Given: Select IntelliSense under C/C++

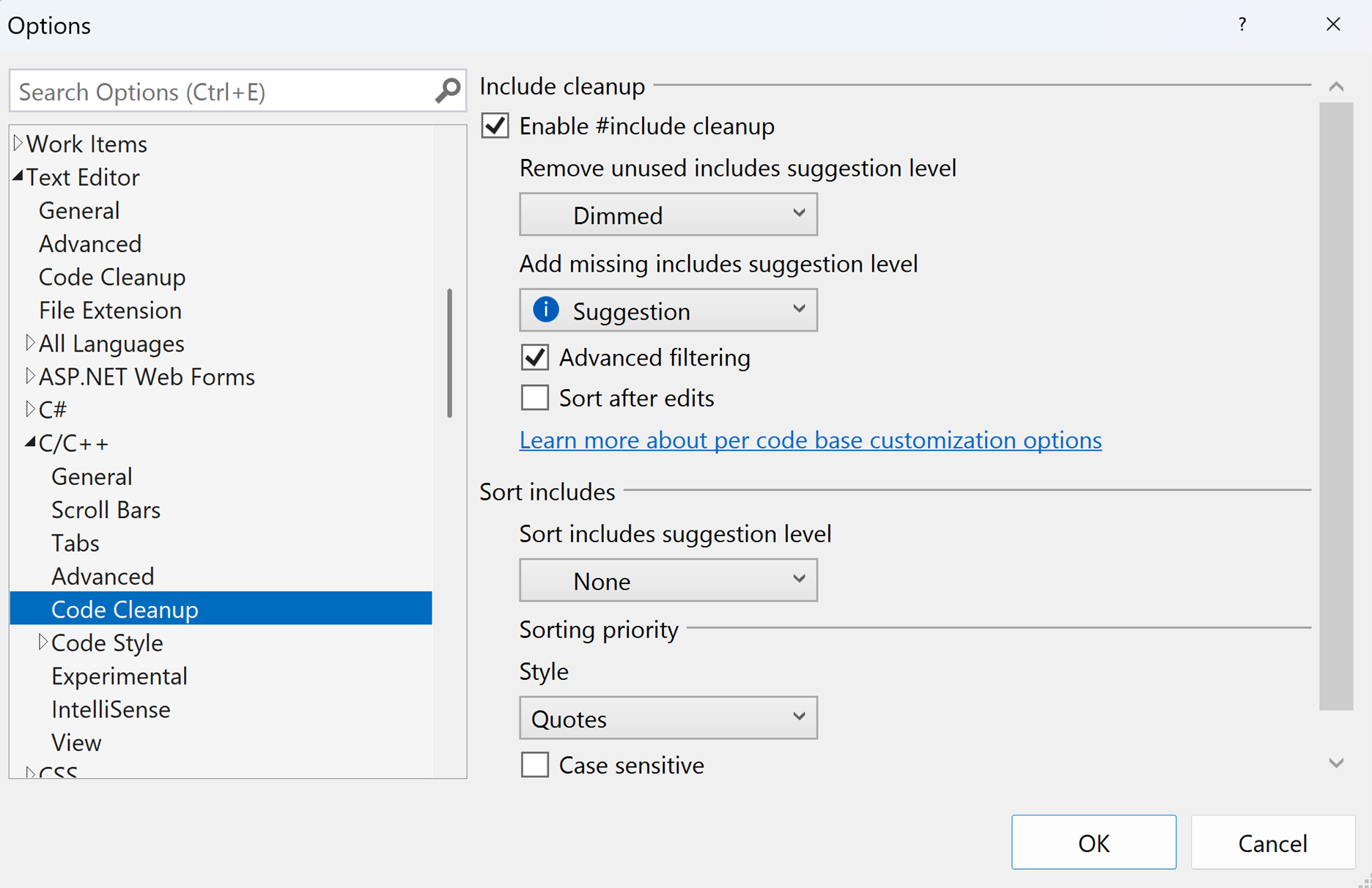Looking at the screenshot, I should click(x=111, y=709).
